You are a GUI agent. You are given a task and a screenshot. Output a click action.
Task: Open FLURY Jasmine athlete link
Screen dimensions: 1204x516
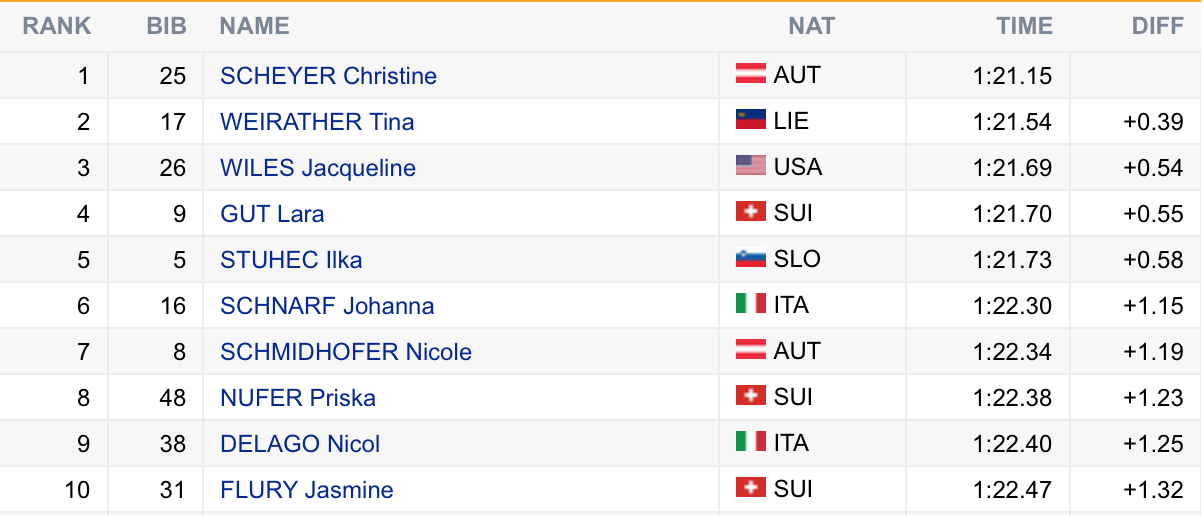307,490
